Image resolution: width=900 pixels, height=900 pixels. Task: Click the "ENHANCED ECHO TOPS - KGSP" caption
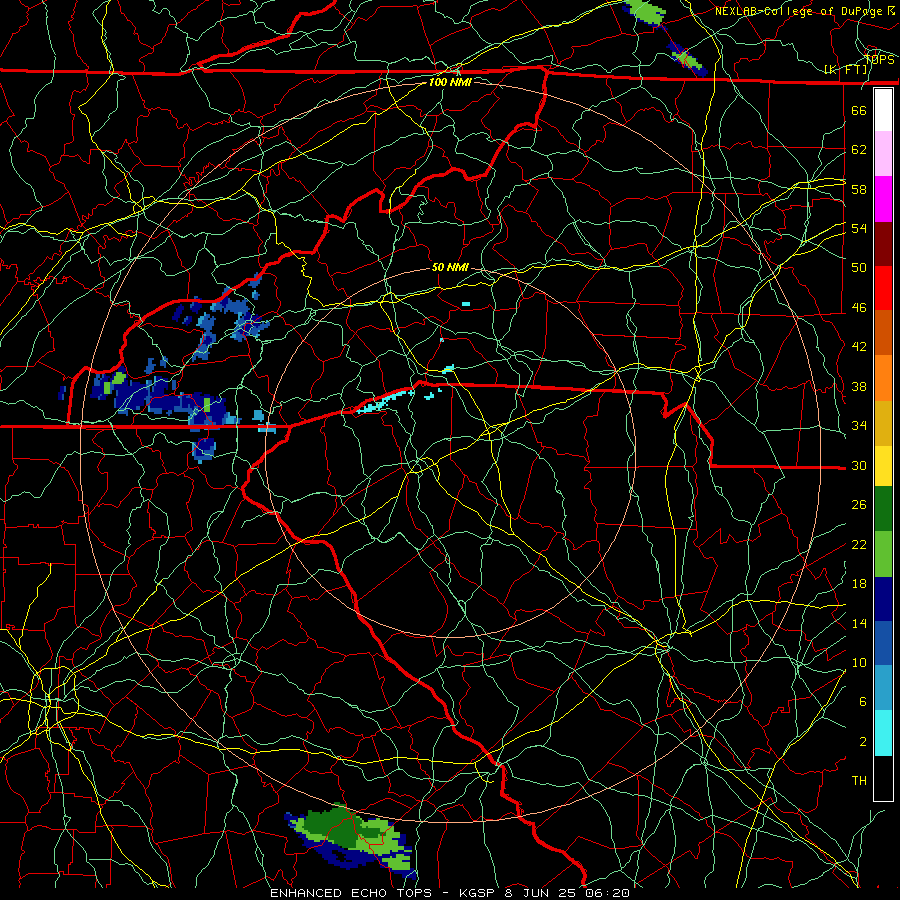coord(385,893)
